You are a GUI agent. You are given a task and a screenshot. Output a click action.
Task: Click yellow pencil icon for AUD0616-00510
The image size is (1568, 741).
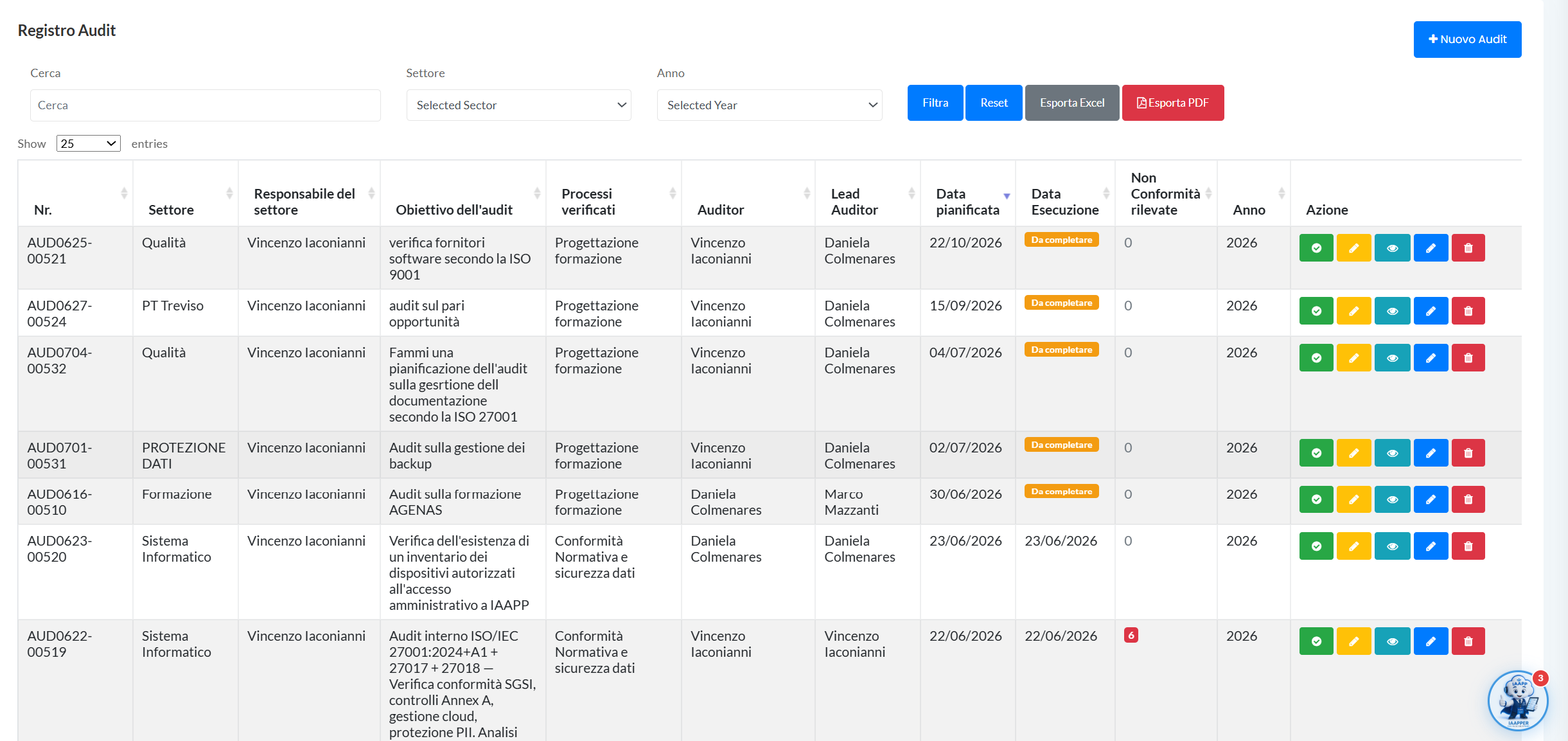click(1353, 499)
